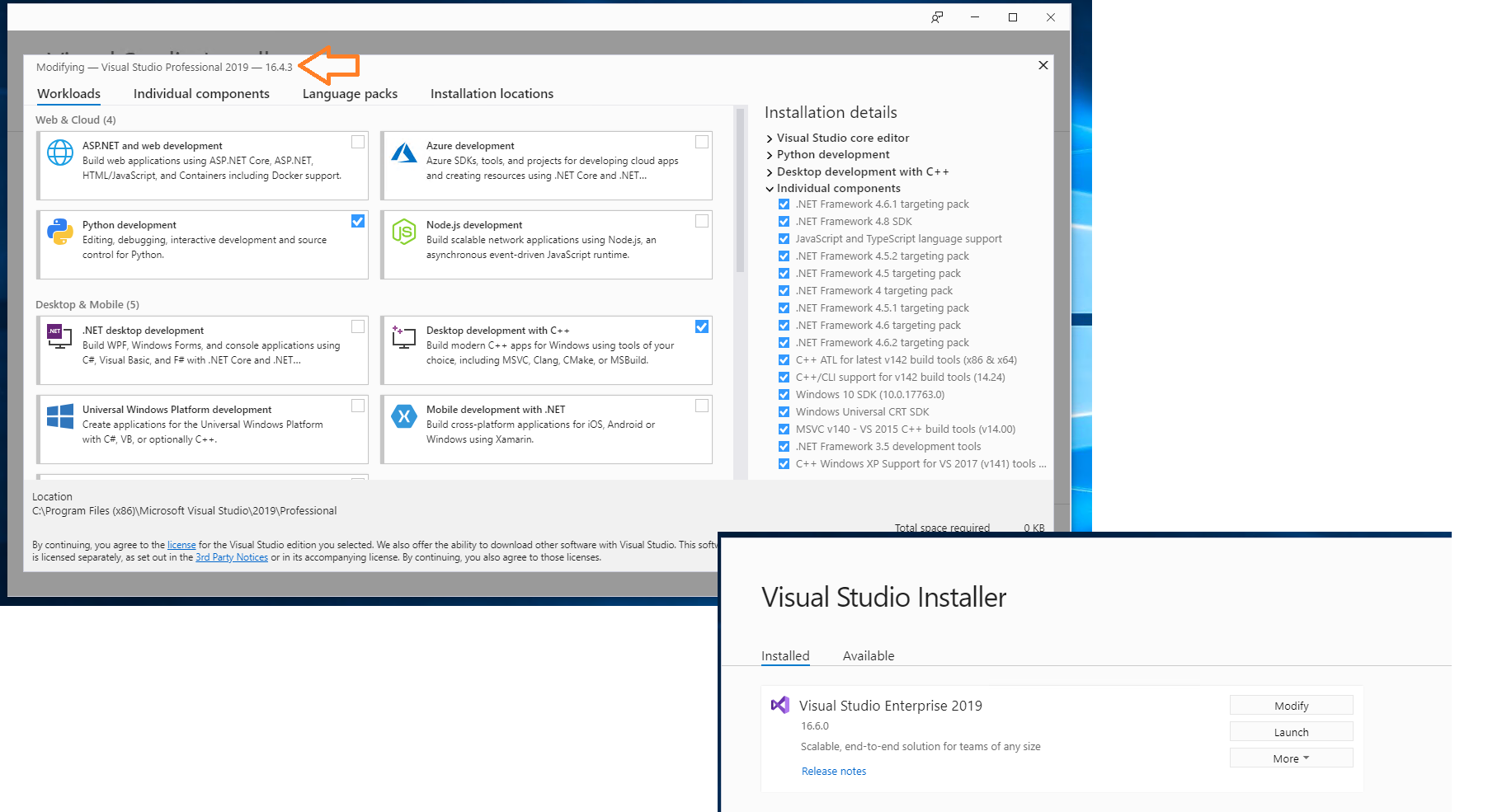The image size is (1502, 812).
Task: Switch to the Available tab in Visual Studio Installer
Action: coord(869,656)
